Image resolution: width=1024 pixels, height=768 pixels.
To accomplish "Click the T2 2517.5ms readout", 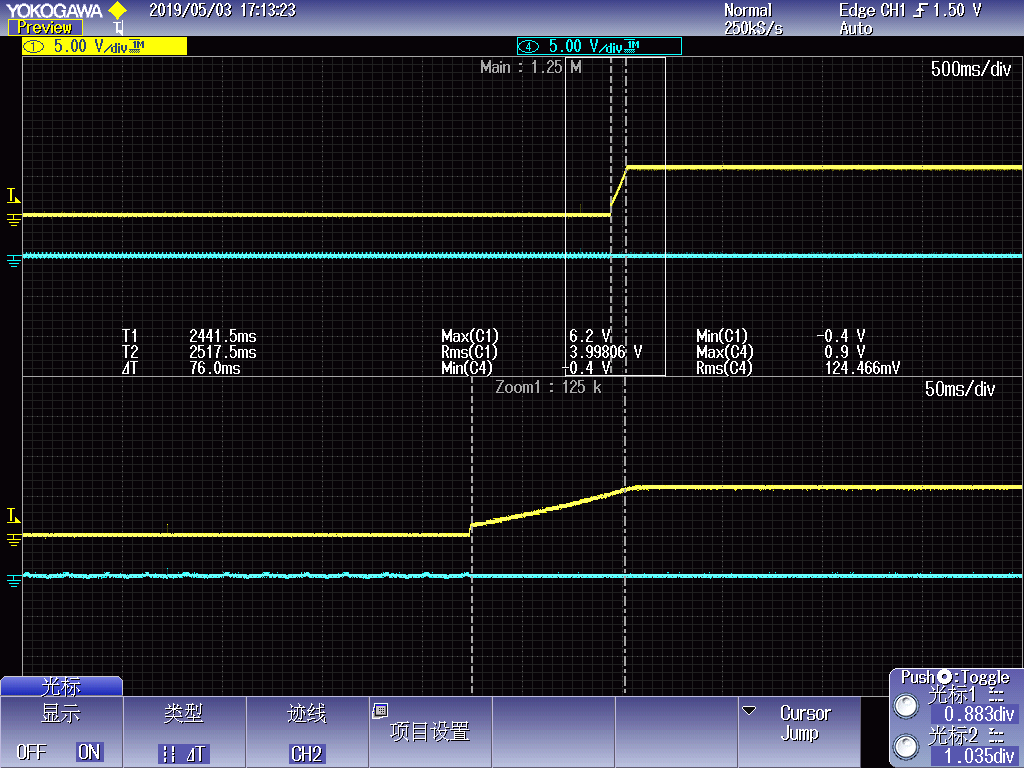I will point(189,352).
